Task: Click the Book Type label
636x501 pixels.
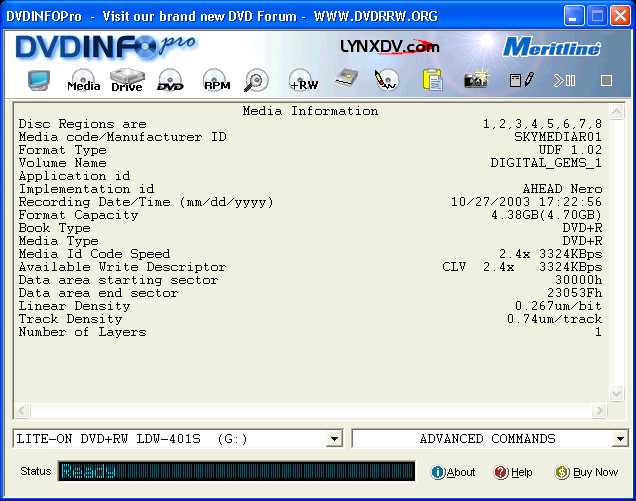Action: 55,228
